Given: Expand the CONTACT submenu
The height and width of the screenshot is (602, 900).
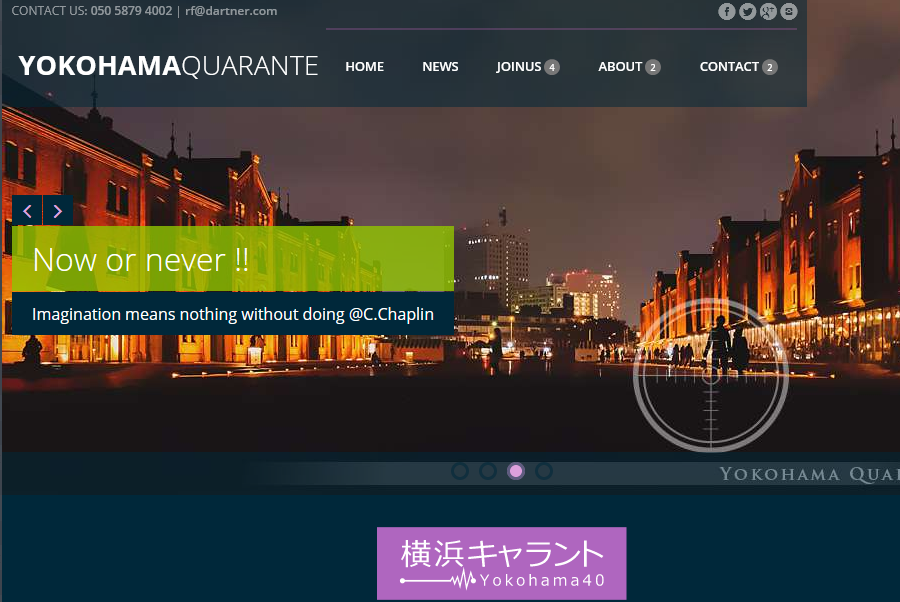Looking at the screenshot, I should tap(737, 67).
